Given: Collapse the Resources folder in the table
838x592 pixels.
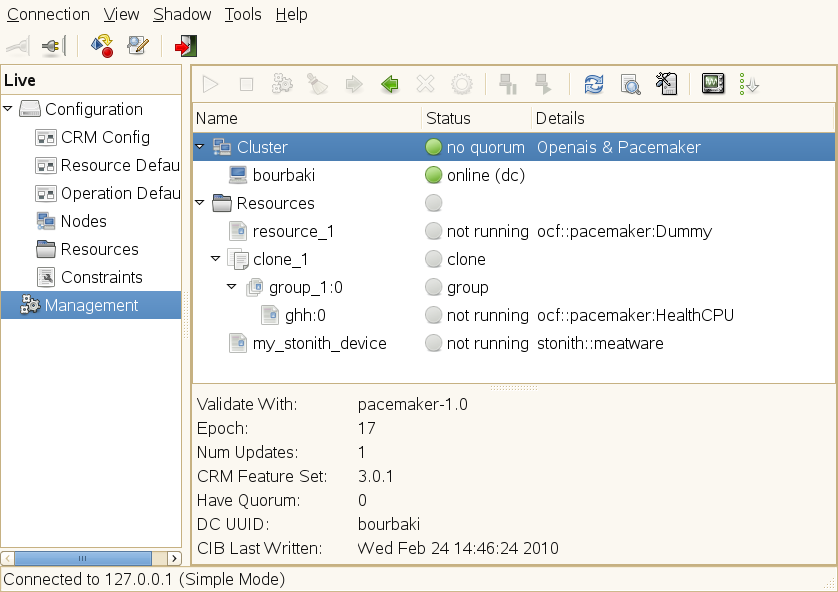Looking at the screenshot, I should pyautogui.click(x=199, y=203).
